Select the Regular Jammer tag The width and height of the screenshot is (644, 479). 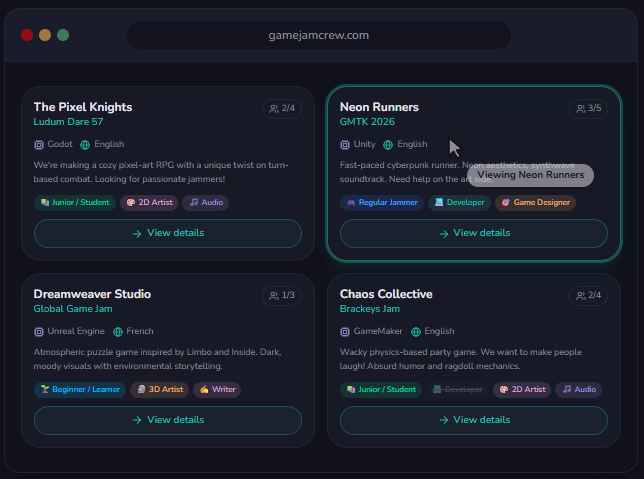click(382, 202)
